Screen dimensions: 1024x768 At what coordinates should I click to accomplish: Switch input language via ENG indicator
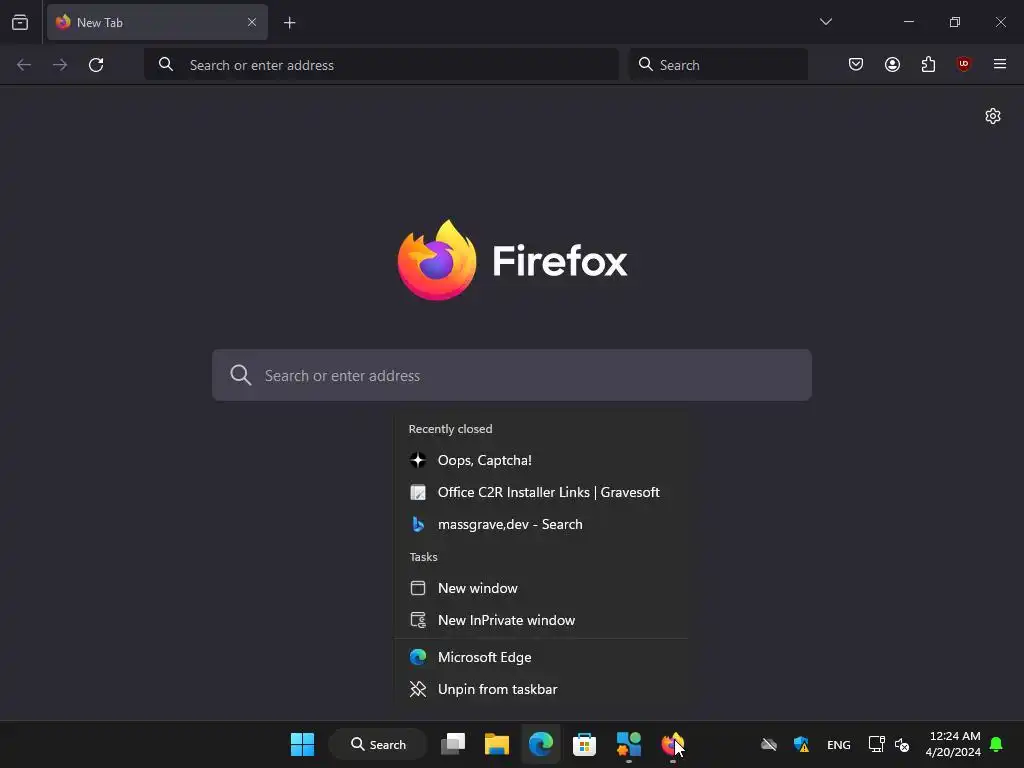839,744
